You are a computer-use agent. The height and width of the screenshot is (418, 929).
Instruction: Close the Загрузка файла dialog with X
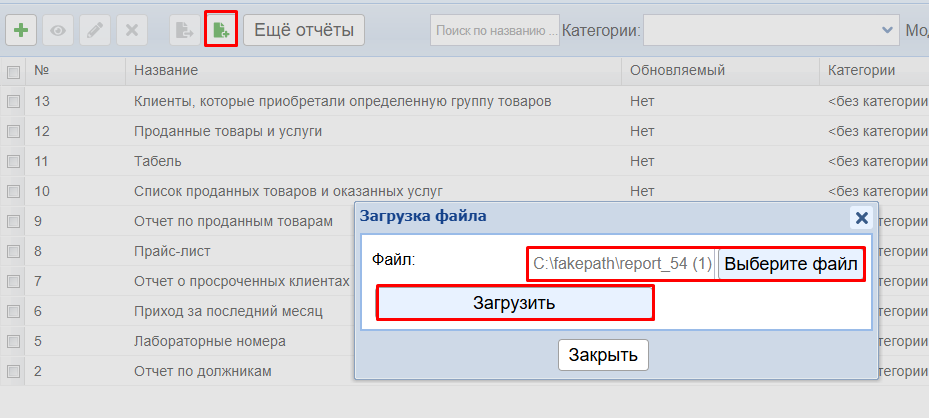(x=860, y=217)
